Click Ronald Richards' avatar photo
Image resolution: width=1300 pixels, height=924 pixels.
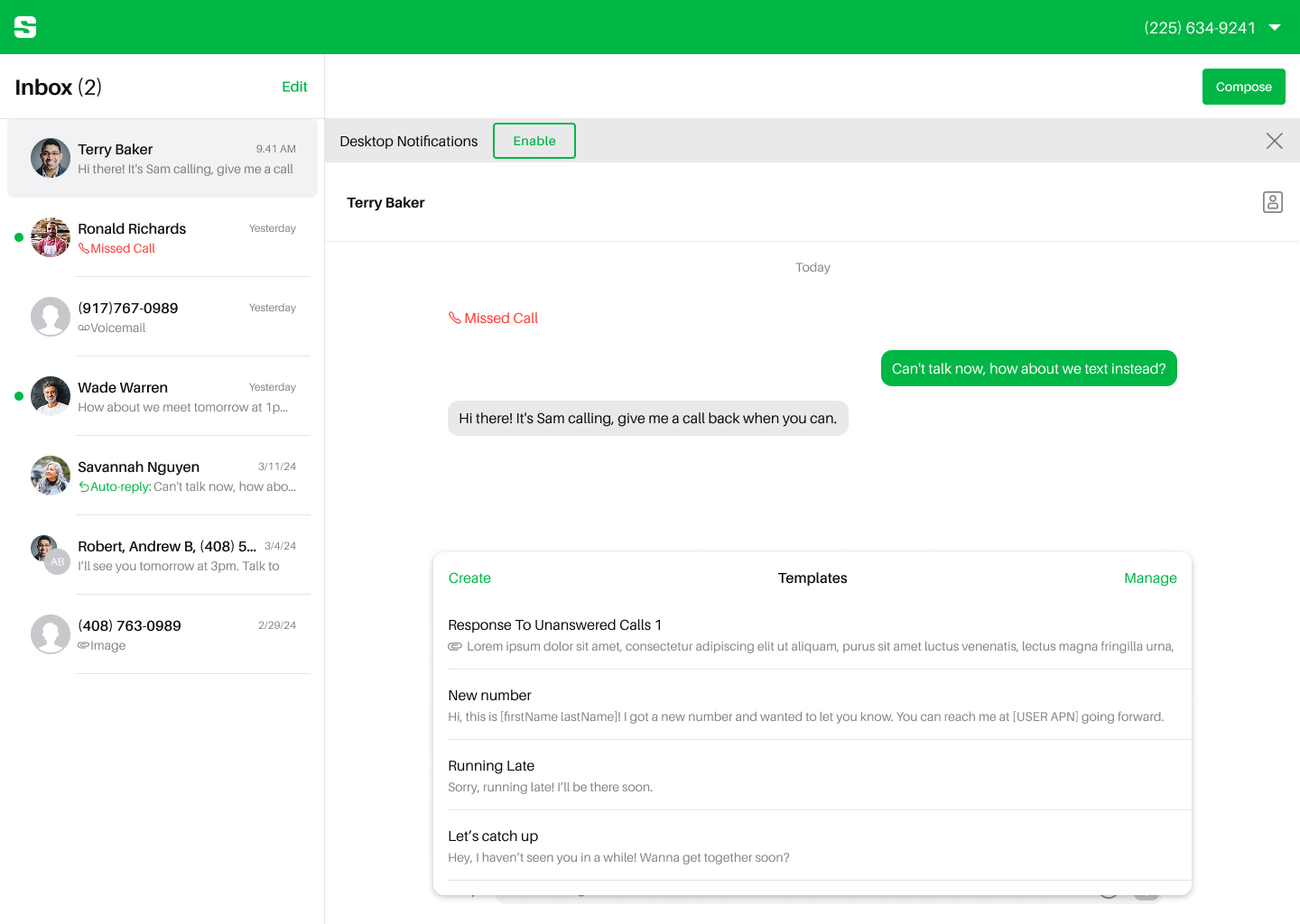pyautogui.click(x=51, y=237)
